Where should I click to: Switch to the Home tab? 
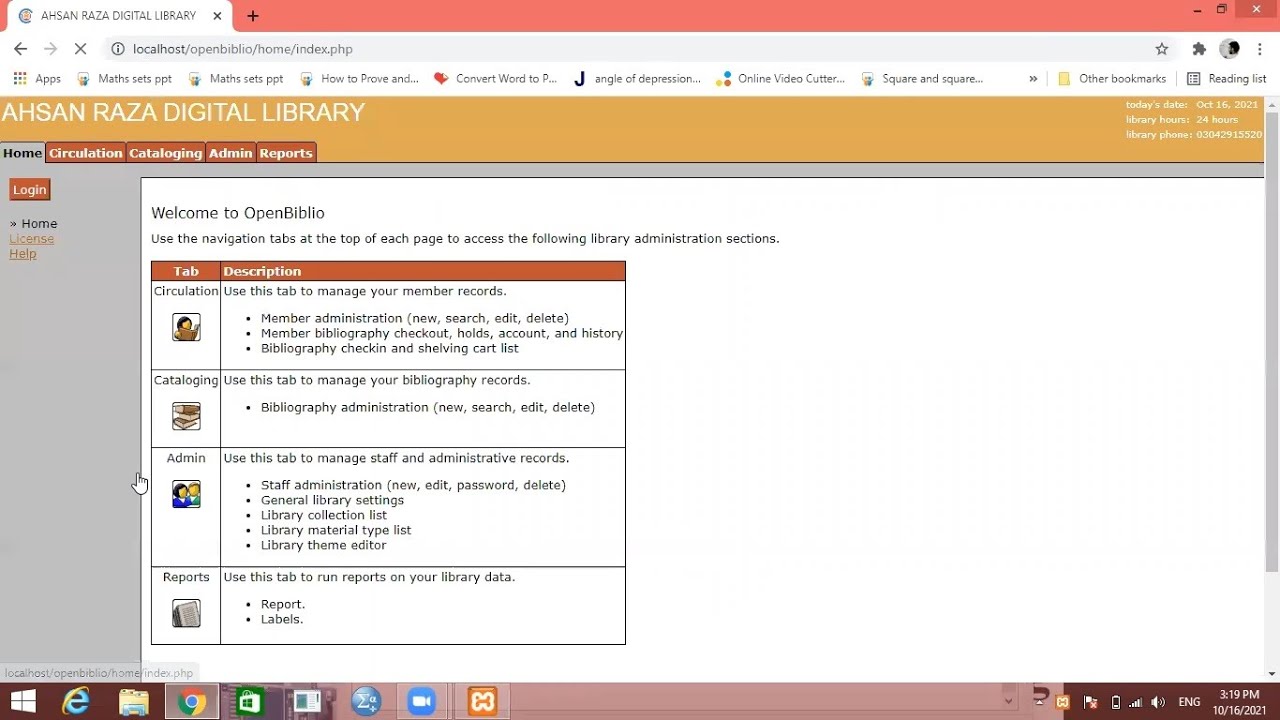click(x=22, y=153)
